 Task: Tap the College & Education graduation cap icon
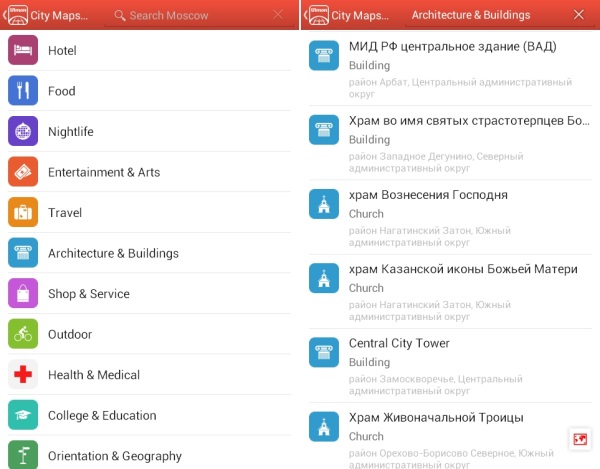click(x=23, y=415)
